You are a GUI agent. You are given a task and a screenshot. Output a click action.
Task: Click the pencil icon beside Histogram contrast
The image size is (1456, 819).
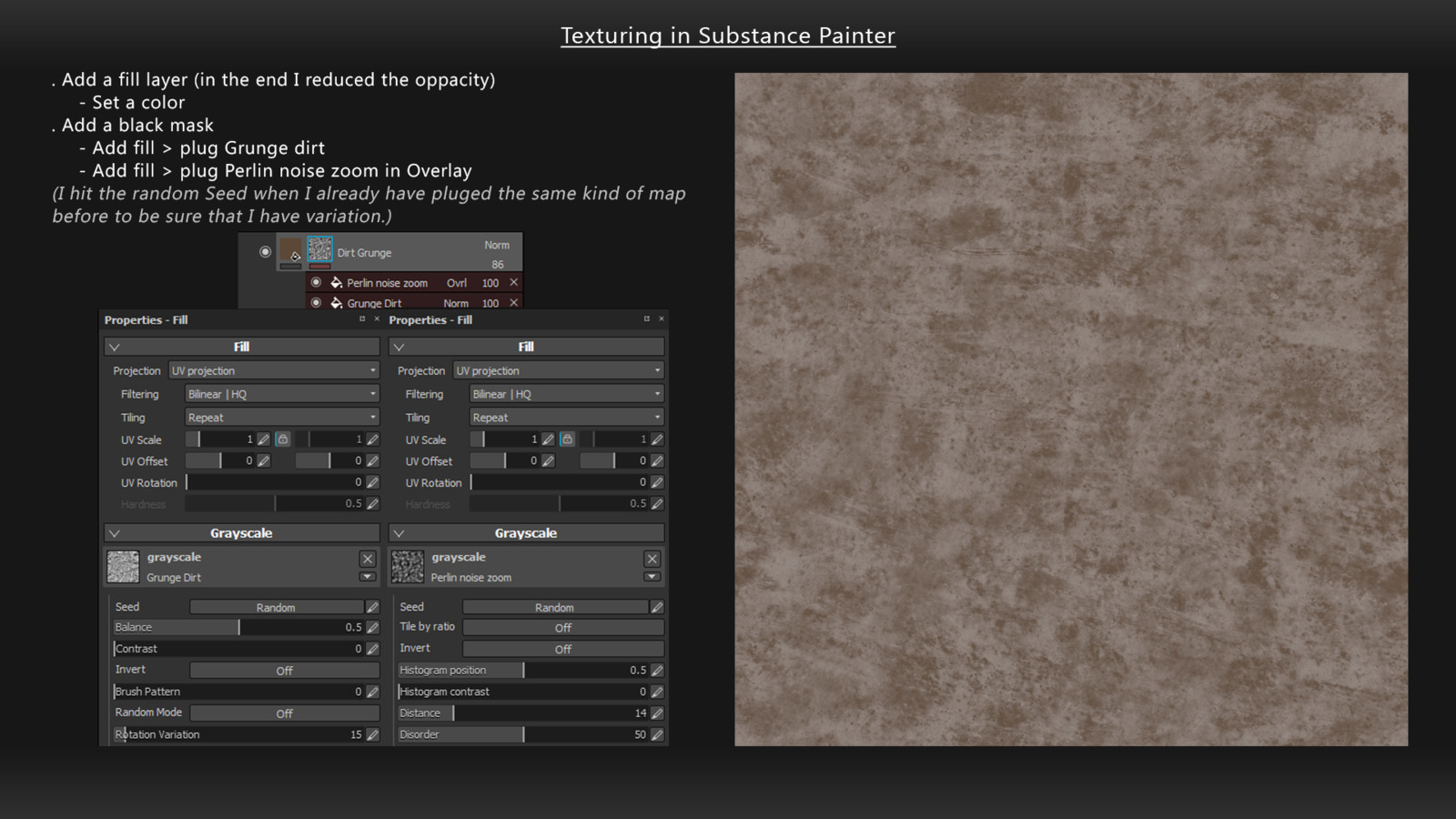[657, 692]
